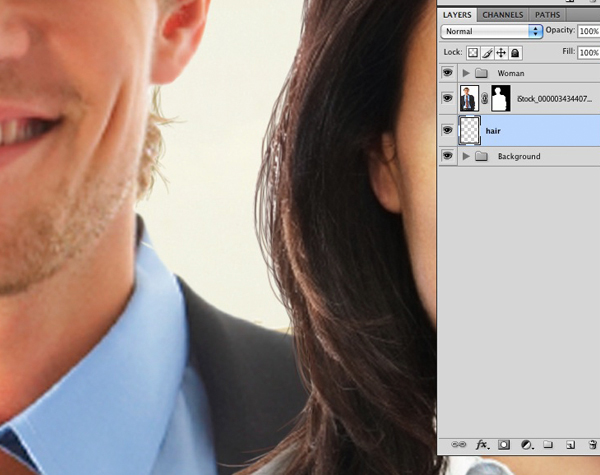The image size is (600, 475).
Task: Create a new layer
Action: pyautogui.click(x=570, y=444)
